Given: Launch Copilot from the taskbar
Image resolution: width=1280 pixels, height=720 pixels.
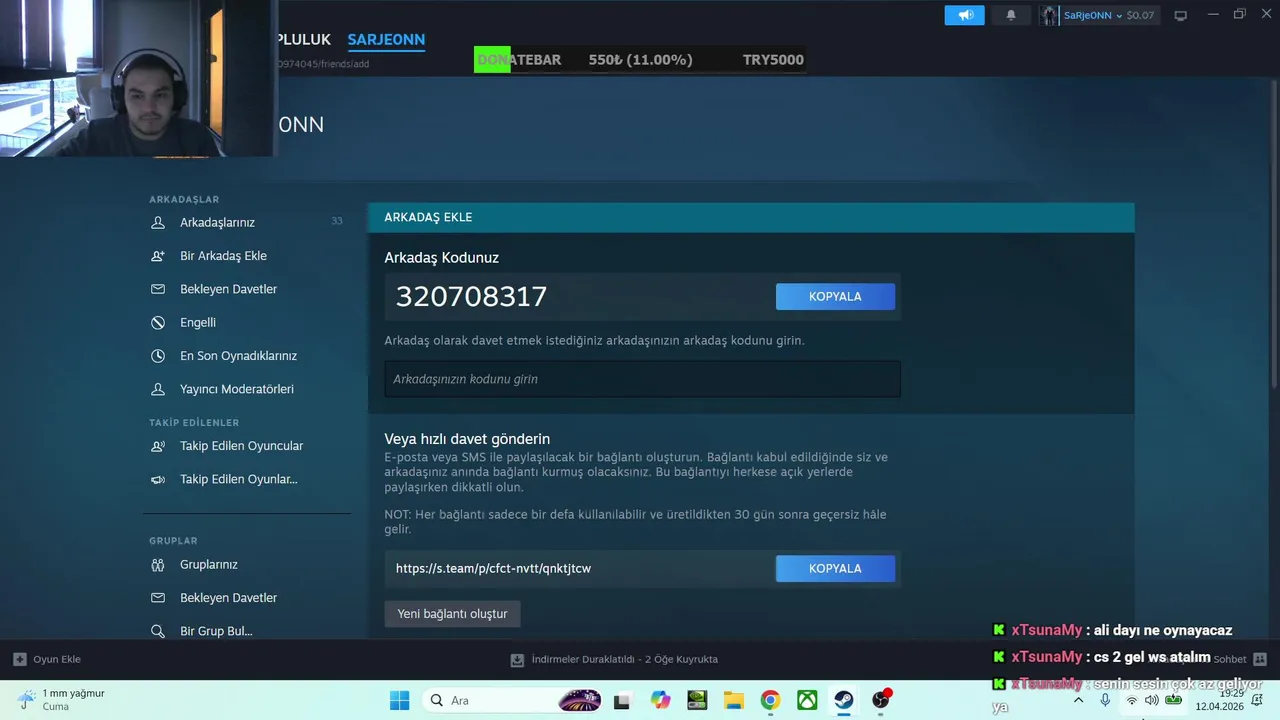Looking at the screenshot, I should 660,700.
